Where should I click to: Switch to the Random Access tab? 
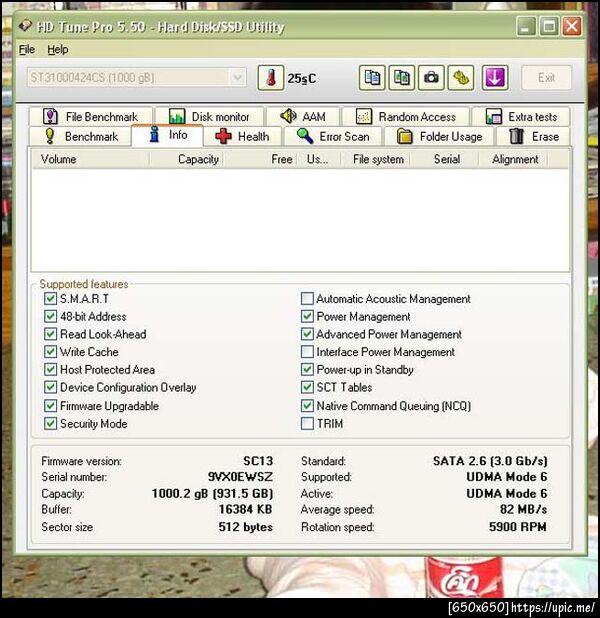[x=406, y=117]
